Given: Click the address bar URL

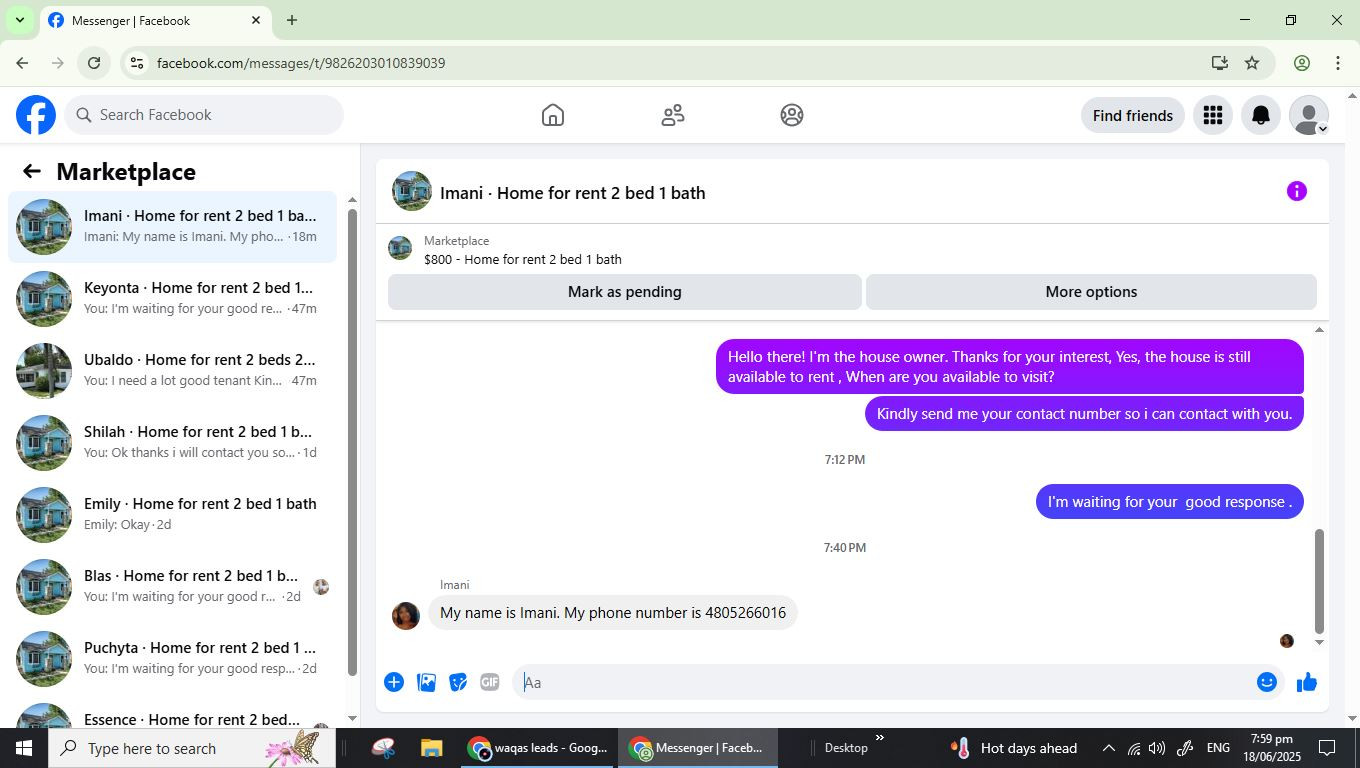Looking at the screenshot, I should click(x=301, y=63).
